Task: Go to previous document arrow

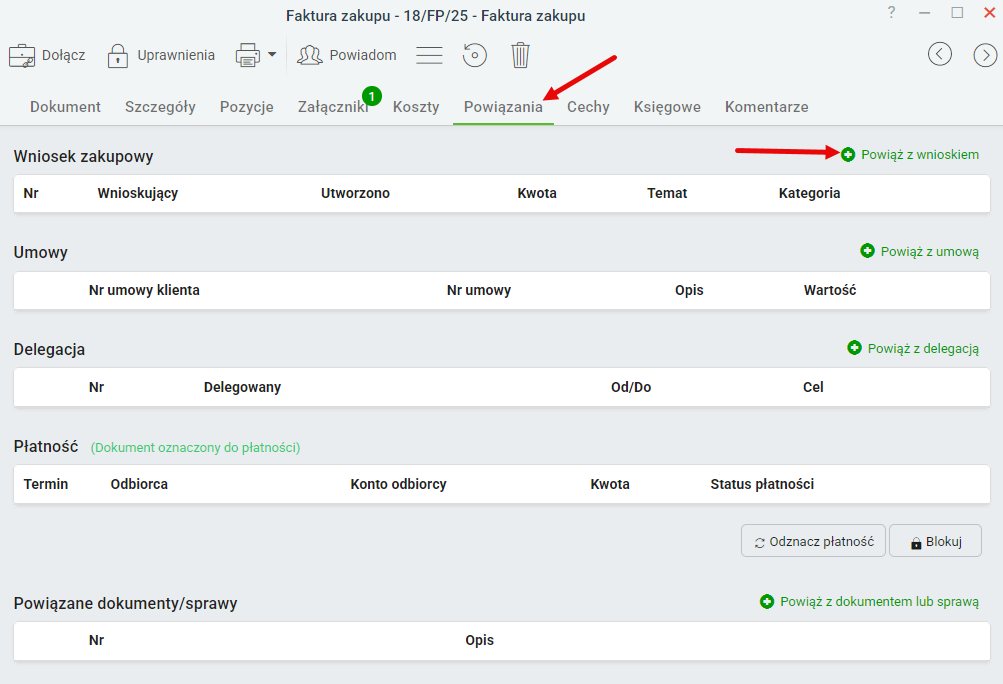Action: coord(940,54)
